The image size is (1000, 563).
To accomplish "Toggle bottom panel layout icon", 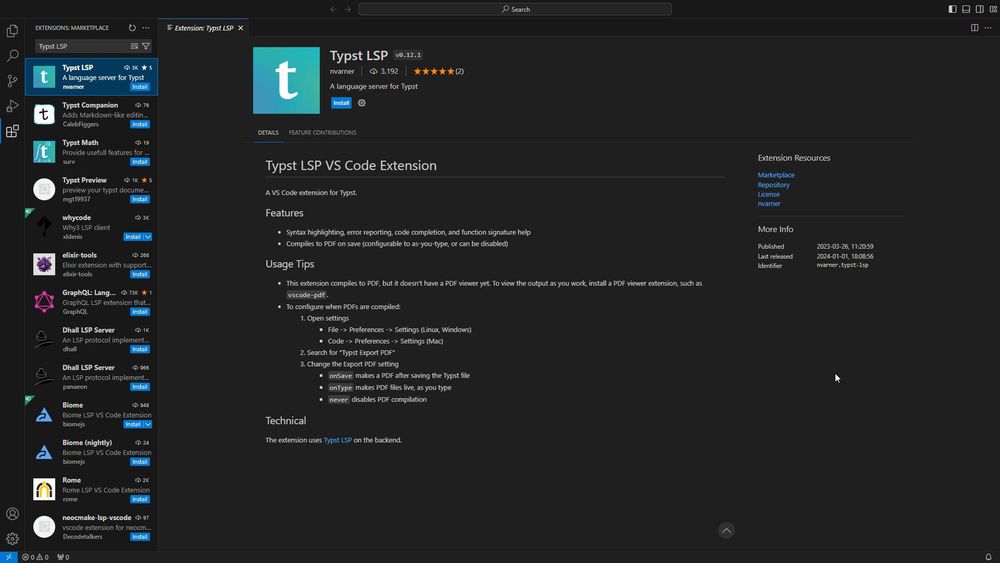I will (x=966, y=9).
